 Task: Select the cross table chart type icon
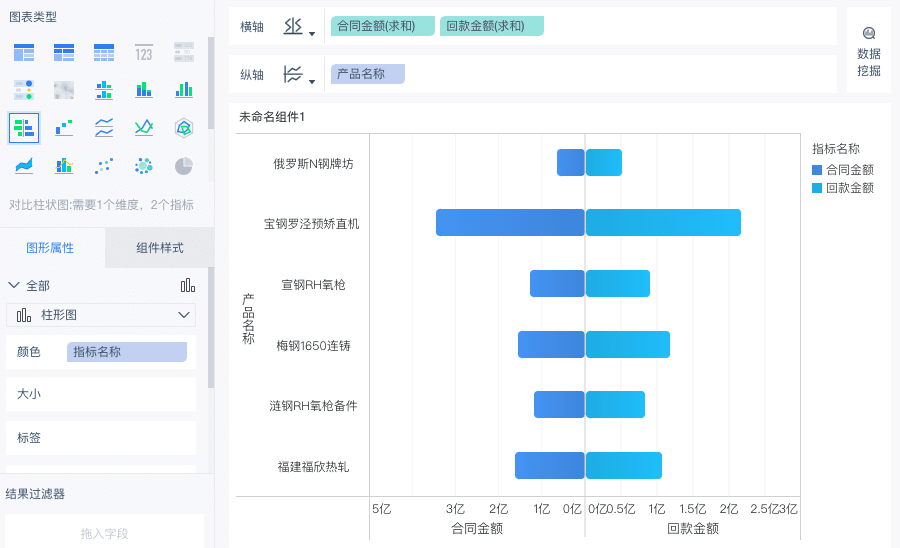click(x=64, y=53)
